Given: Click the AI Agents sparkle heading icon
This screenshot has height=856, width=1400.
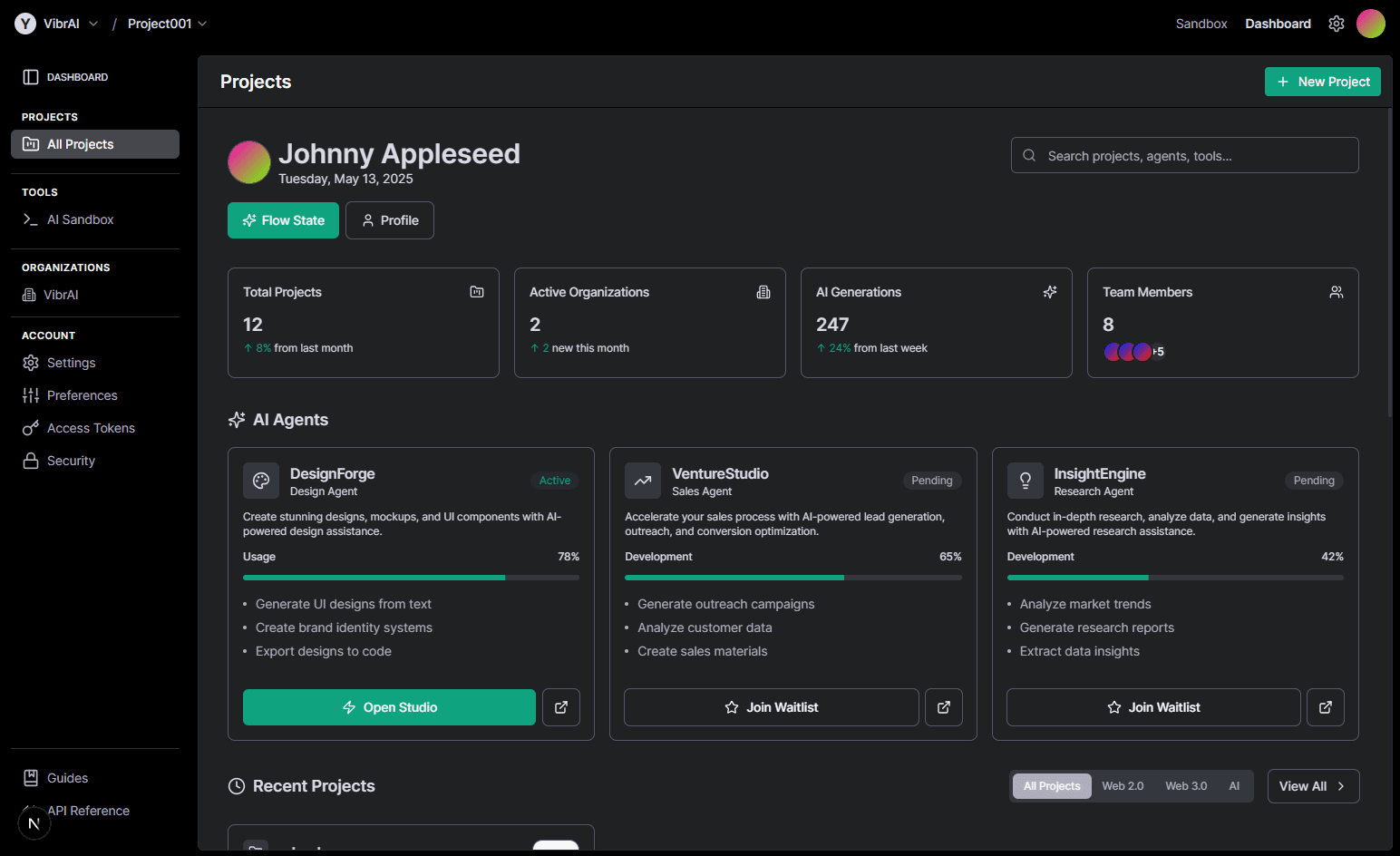Looking at the screenshot, I should pyautogui.click(x=237, y=420).
